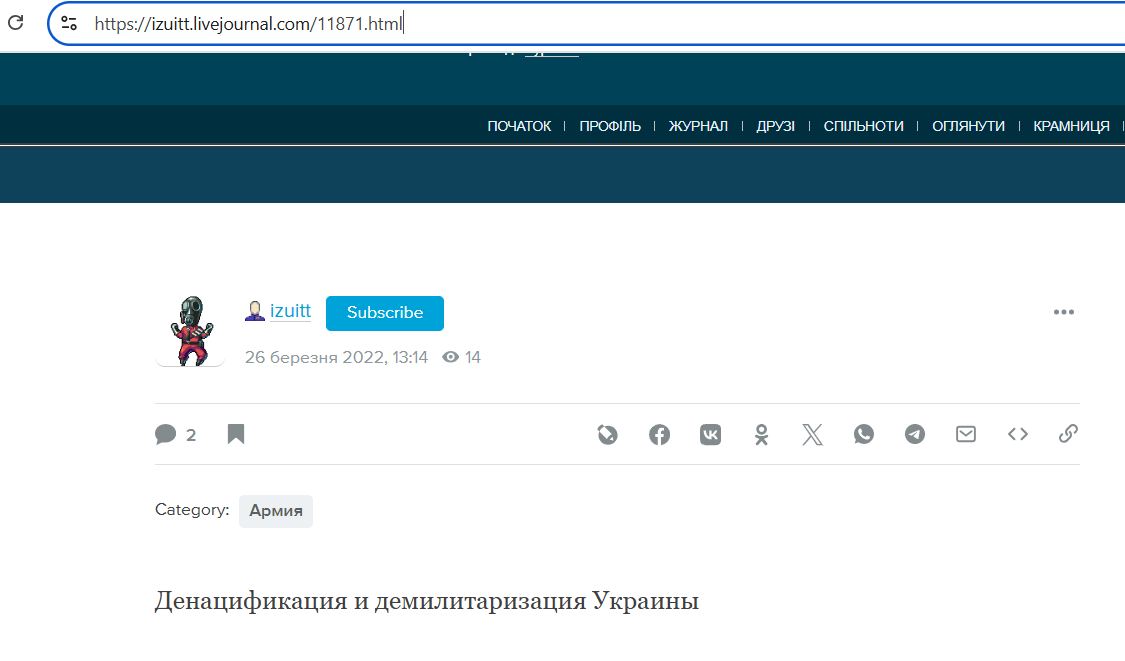
Task: Share the post on VK
Action: click(710, 434)
